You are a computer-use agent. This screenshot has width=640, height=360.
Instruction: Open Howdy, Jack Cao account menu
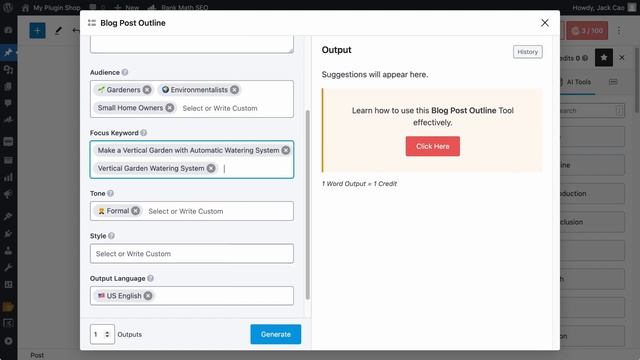tap(603, 7)
